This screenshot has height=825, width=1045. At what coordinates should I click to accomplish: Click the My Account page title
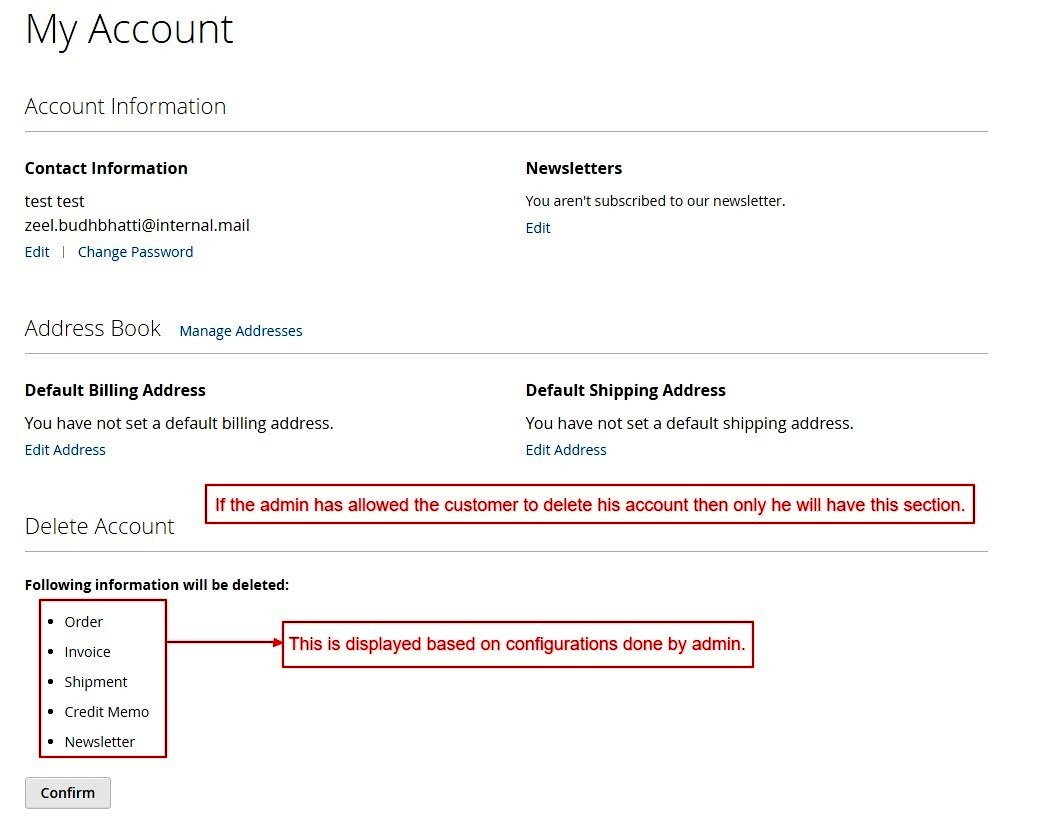click(x=129, y=29)
